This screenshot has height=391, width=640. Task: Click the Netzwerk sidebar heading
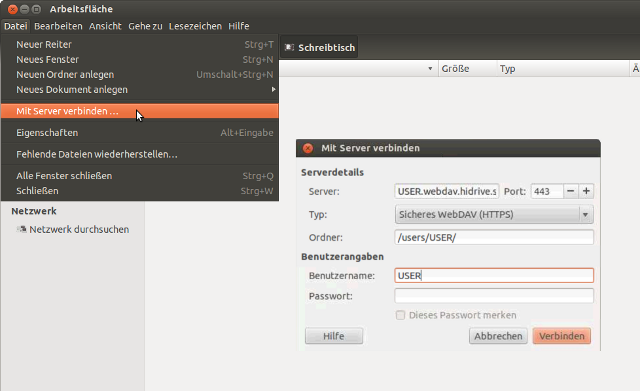click(x=34, y=211)
